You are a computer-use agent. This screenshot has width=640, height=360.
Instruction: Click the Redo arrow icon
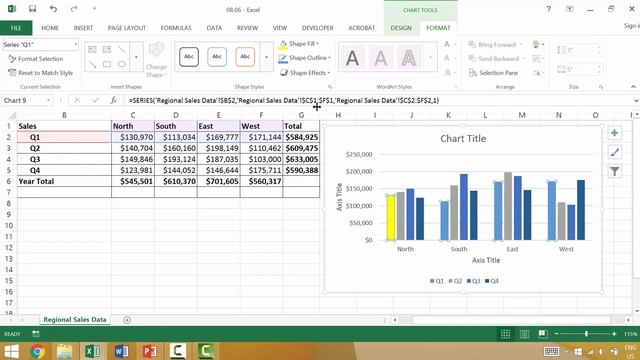(74, 9)
